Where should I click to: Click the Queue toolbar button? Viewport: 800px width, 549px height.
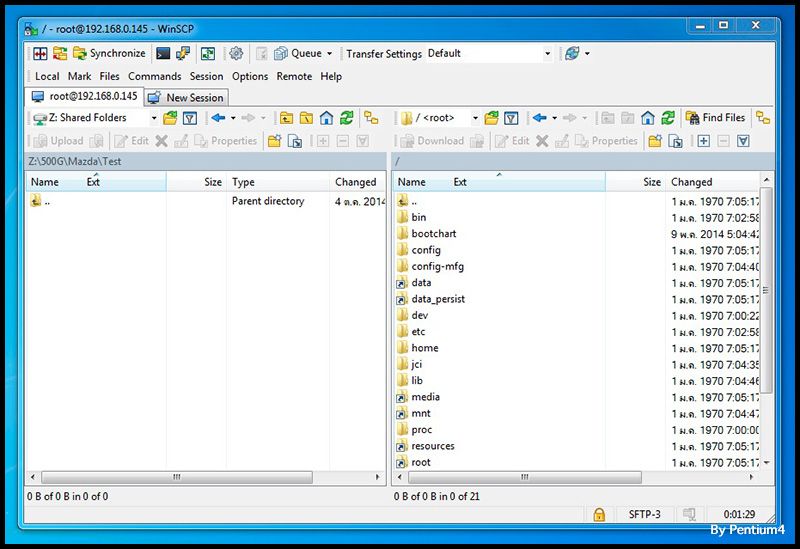[x=298, y=53]
